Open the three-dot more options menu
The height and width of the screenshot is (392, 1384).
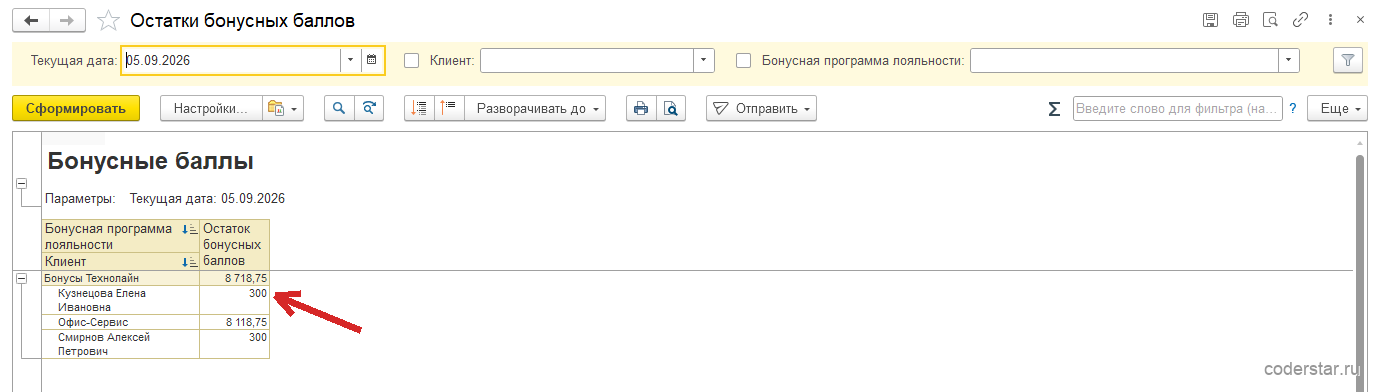point(1331,20)
